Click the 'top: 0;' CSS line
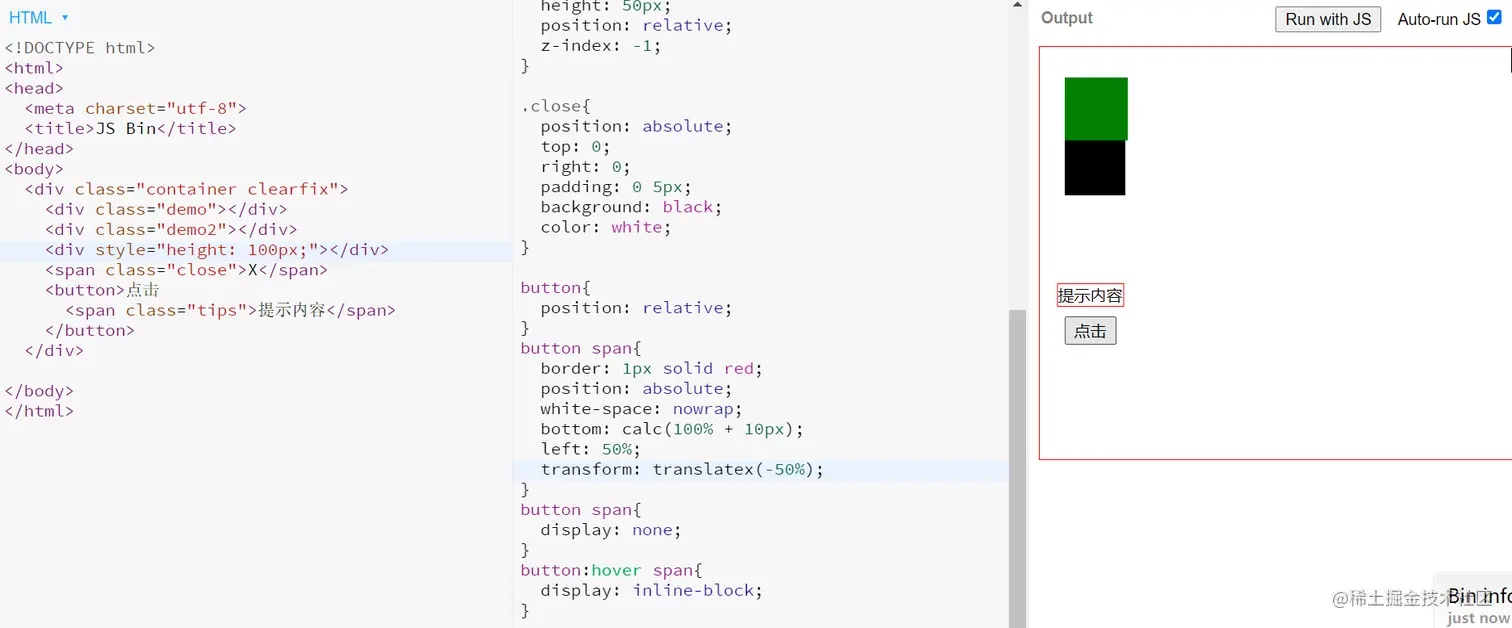The image size is (1512, 628). [x=576, y=146]
